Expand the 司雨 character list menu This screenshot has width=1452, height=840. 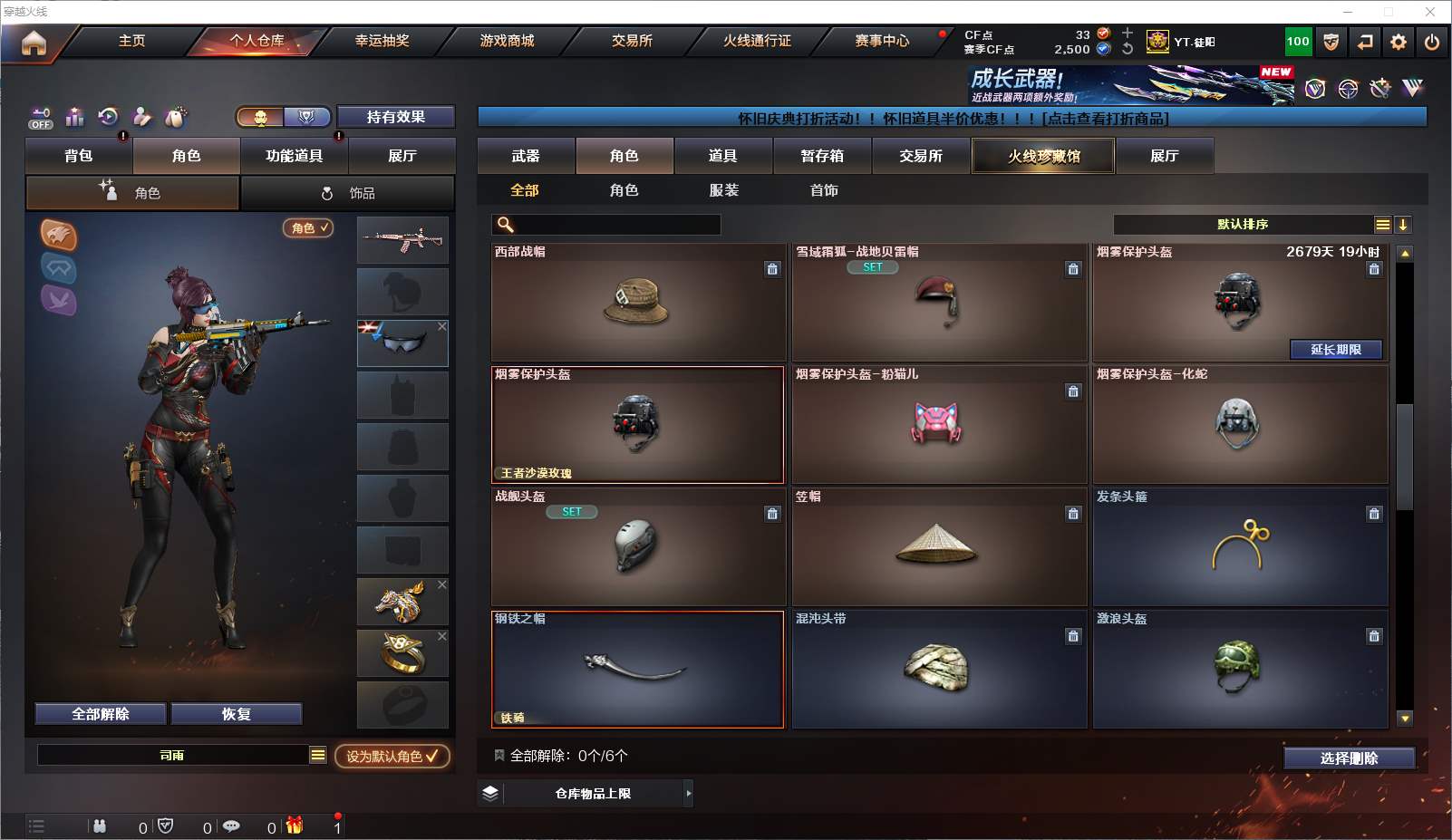317,755
